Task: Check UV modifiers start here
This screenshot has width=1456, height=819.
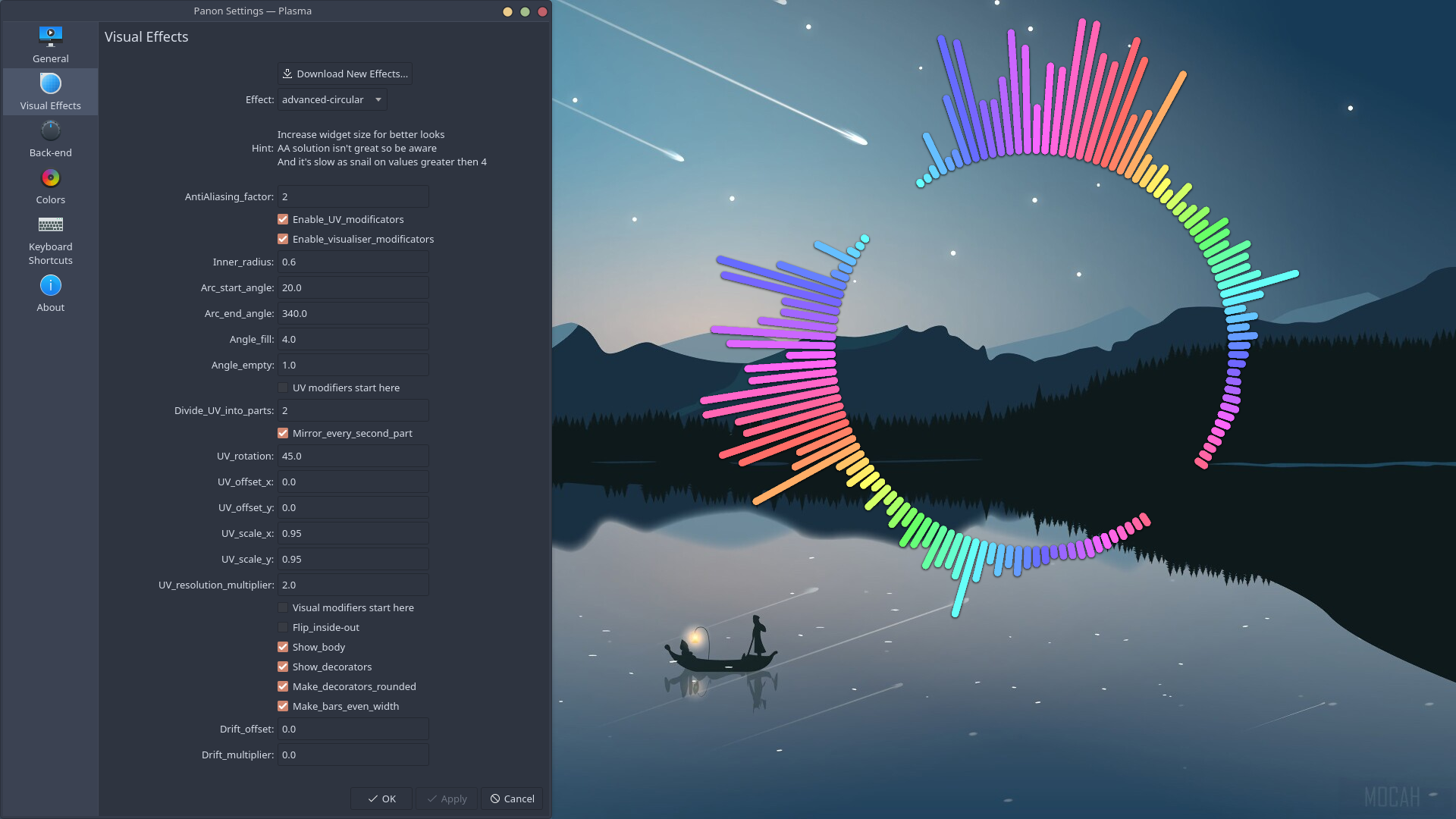Action: [283, 388]
